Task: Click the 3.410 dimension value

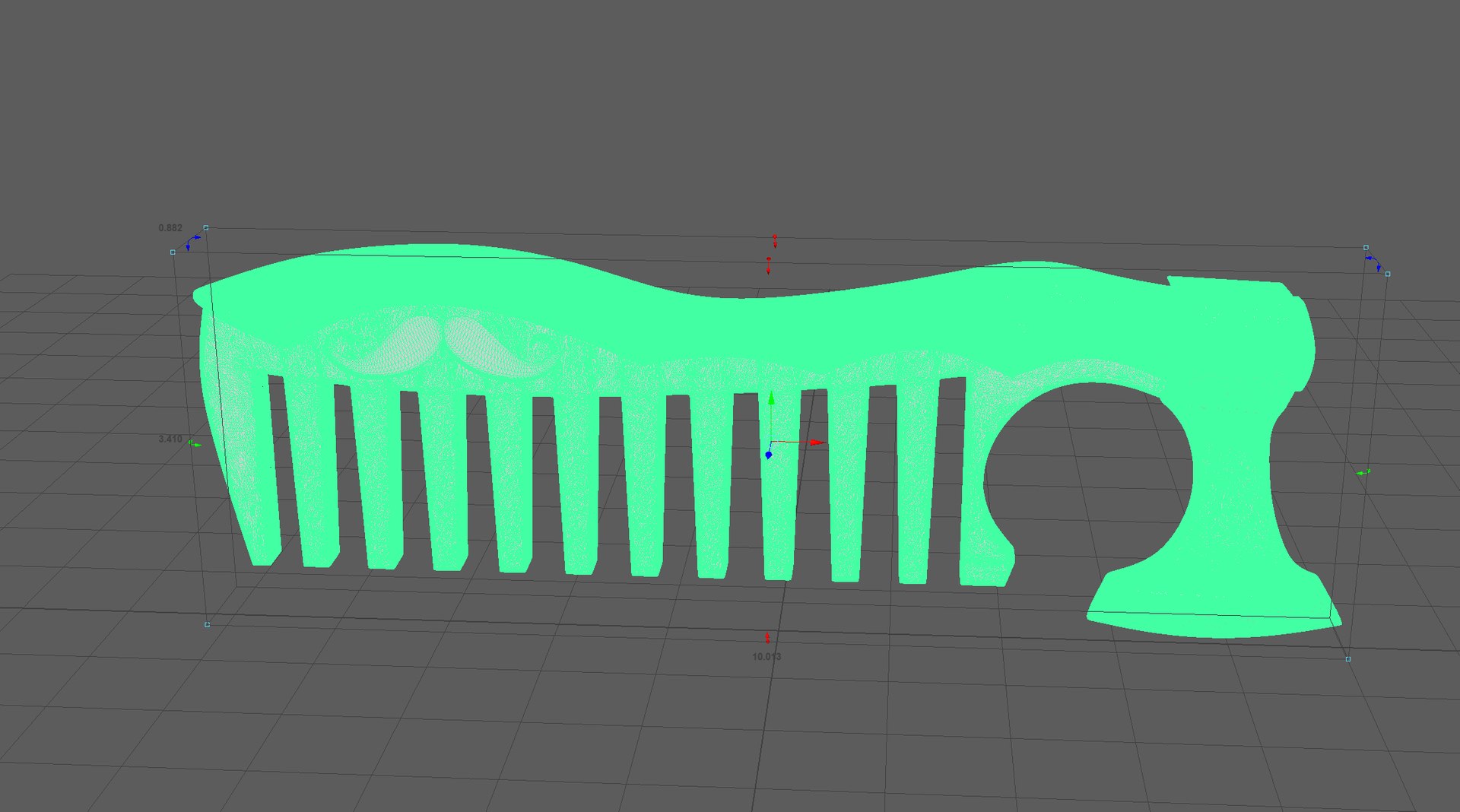Action: coord(170,439)
